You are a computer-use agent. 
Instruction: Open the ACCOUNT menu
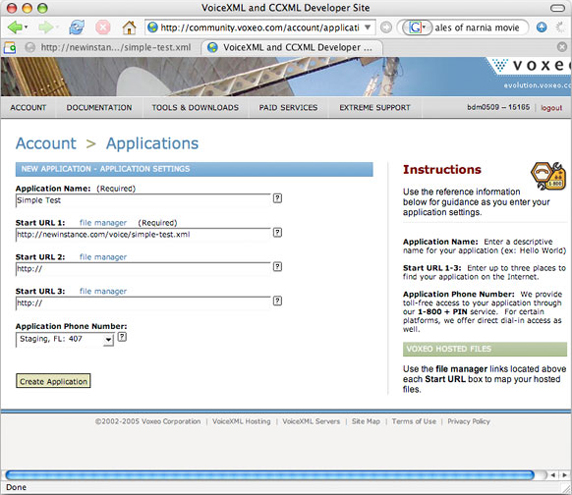(x=28, y=108)
